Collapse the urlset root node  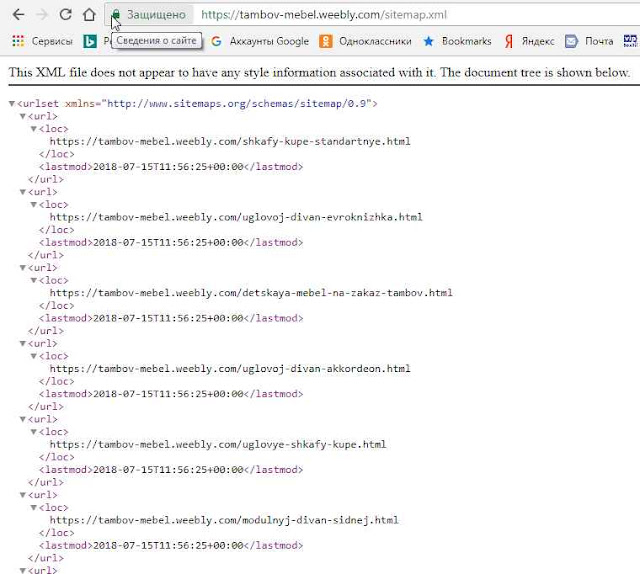12,104
